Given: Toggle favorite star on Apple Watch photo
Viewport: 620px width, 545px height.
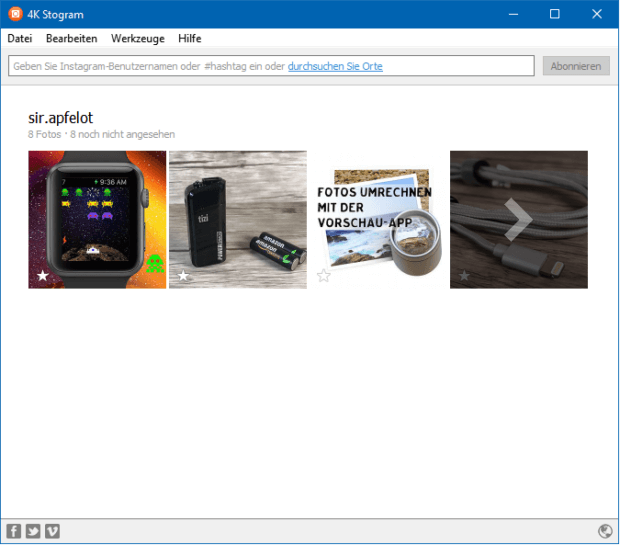Looking at the screenshot, I should click(43, 276).
